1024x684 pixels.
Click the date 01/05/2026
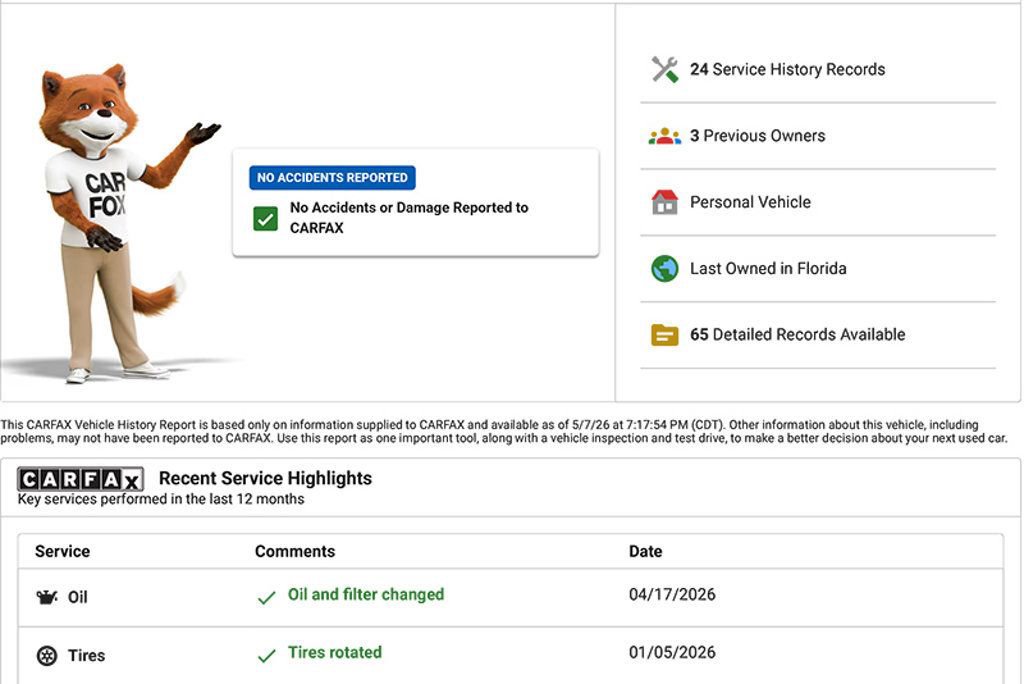(x=672, y=653)
